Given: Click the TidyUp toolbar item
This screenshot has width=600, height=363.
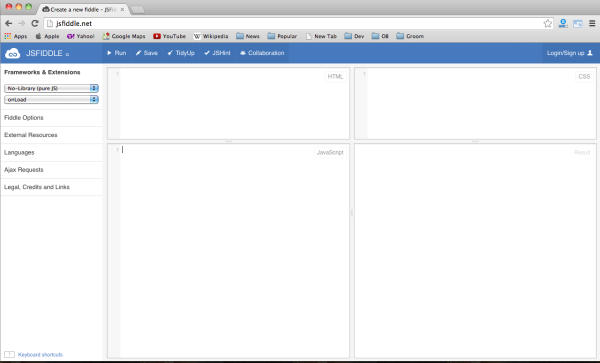Looking at the screenshot, I should pos(181,53).
